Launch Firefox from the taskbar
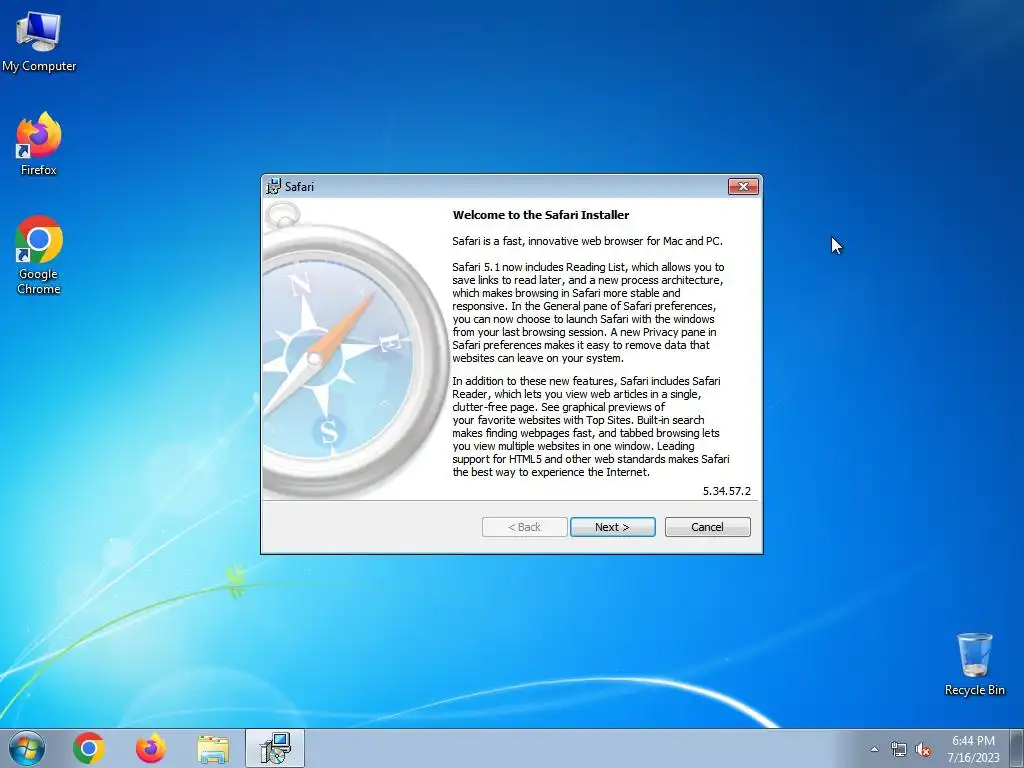This screenshot has width=1024, height=768. pyautogui.click(x=151, y=748)
